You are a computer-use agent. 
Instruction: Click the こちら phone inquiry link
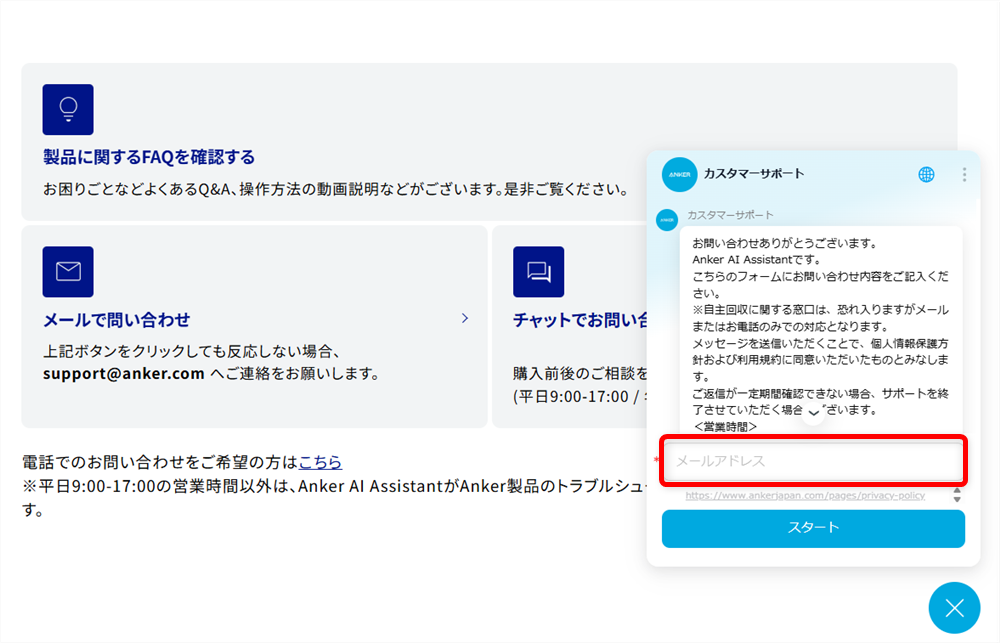(x=320, y=461)
